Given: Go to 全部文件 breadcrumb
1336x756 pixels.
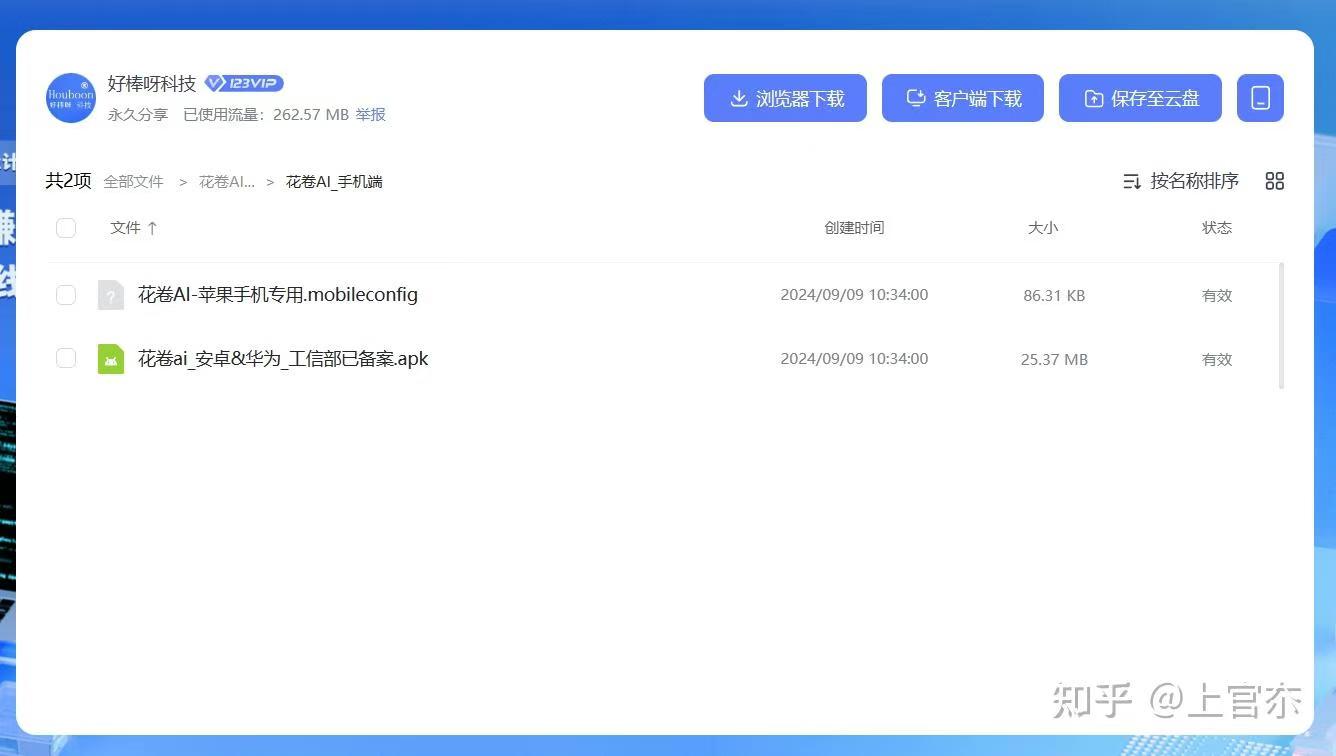Looking at the screenshot, I should click(133, 182).
